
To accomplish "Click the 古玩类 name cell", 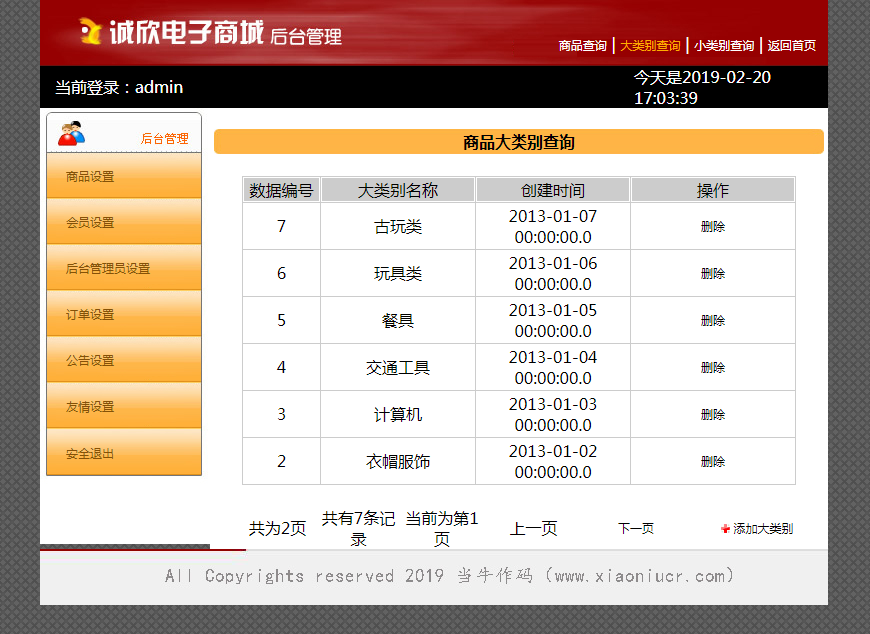I will click(398, 226).
